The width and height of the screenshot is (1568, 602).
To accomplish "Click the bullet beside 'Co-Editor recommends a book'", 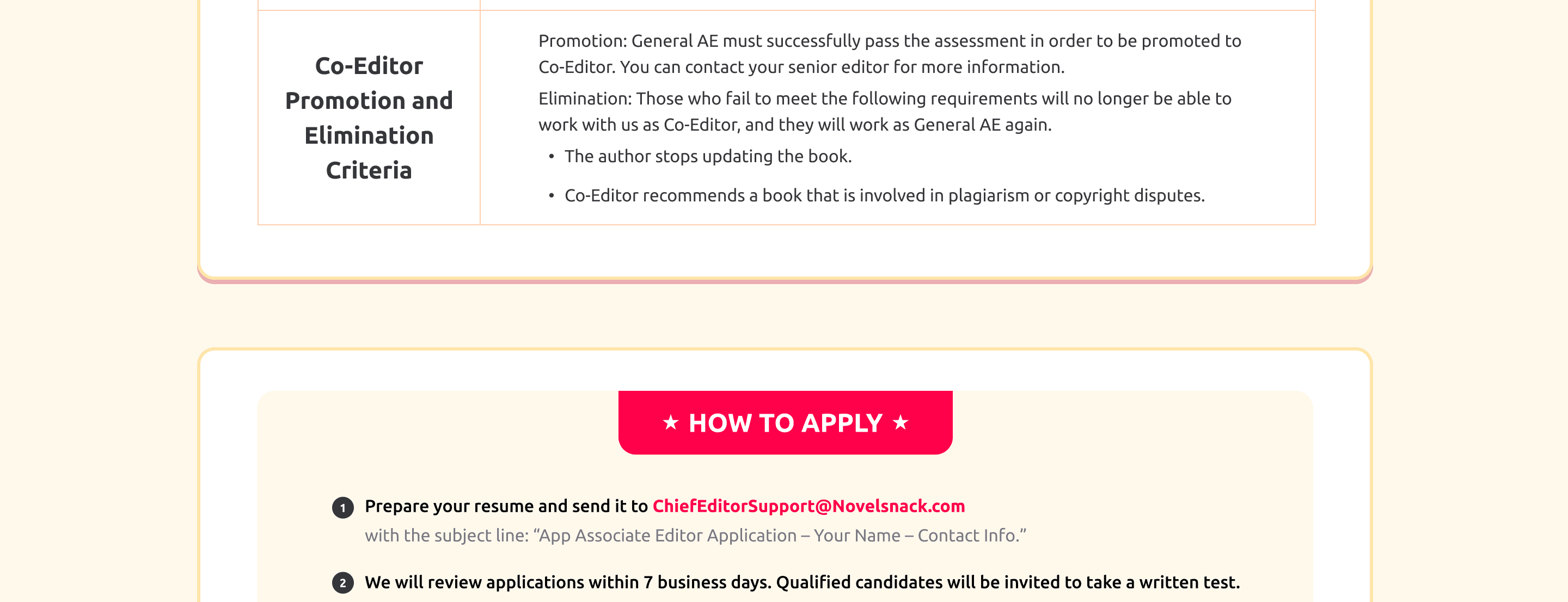I will coord(552,196).
